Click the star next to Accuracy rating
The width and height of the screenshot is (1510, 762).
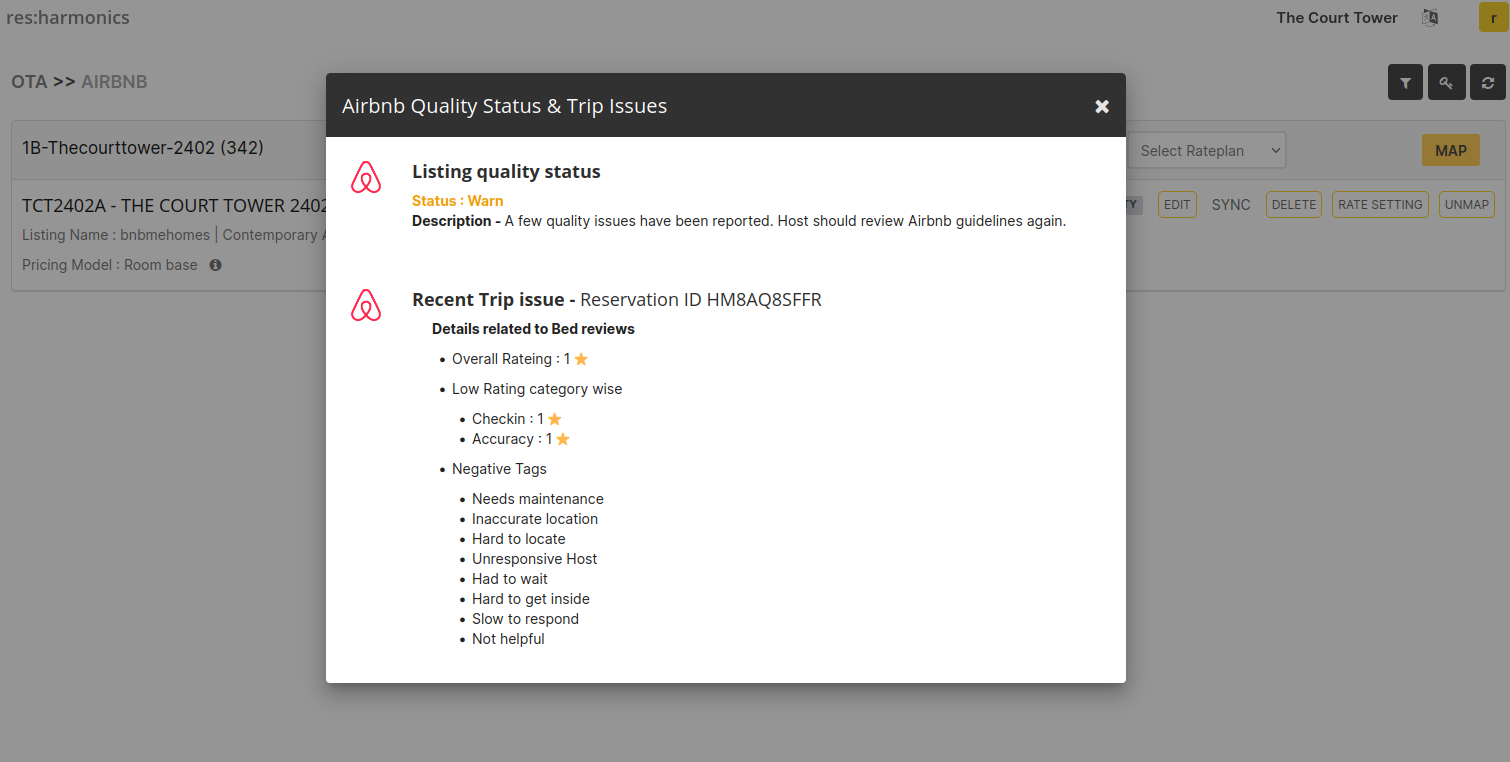563,439
